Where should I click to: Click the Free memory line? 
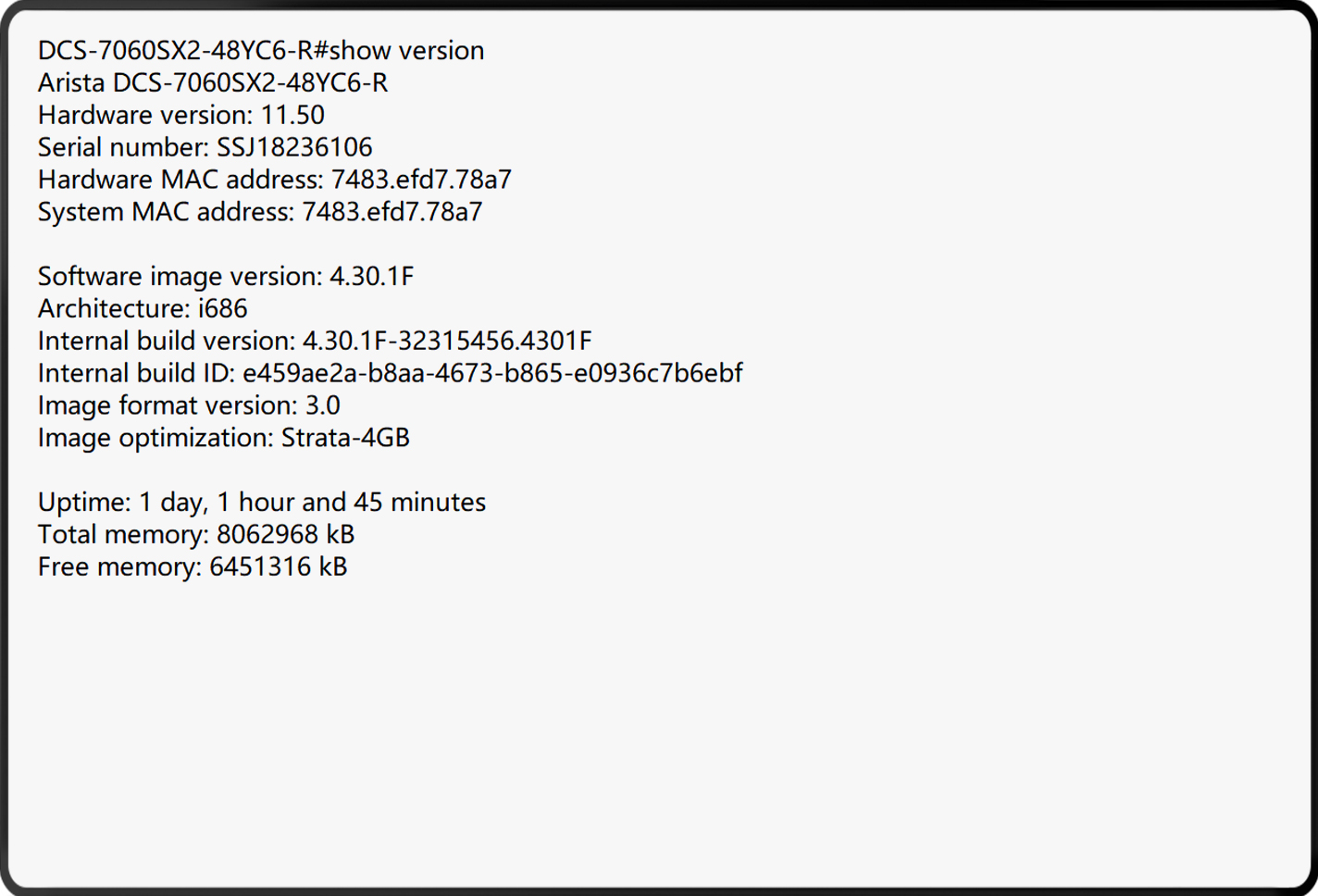193,567
